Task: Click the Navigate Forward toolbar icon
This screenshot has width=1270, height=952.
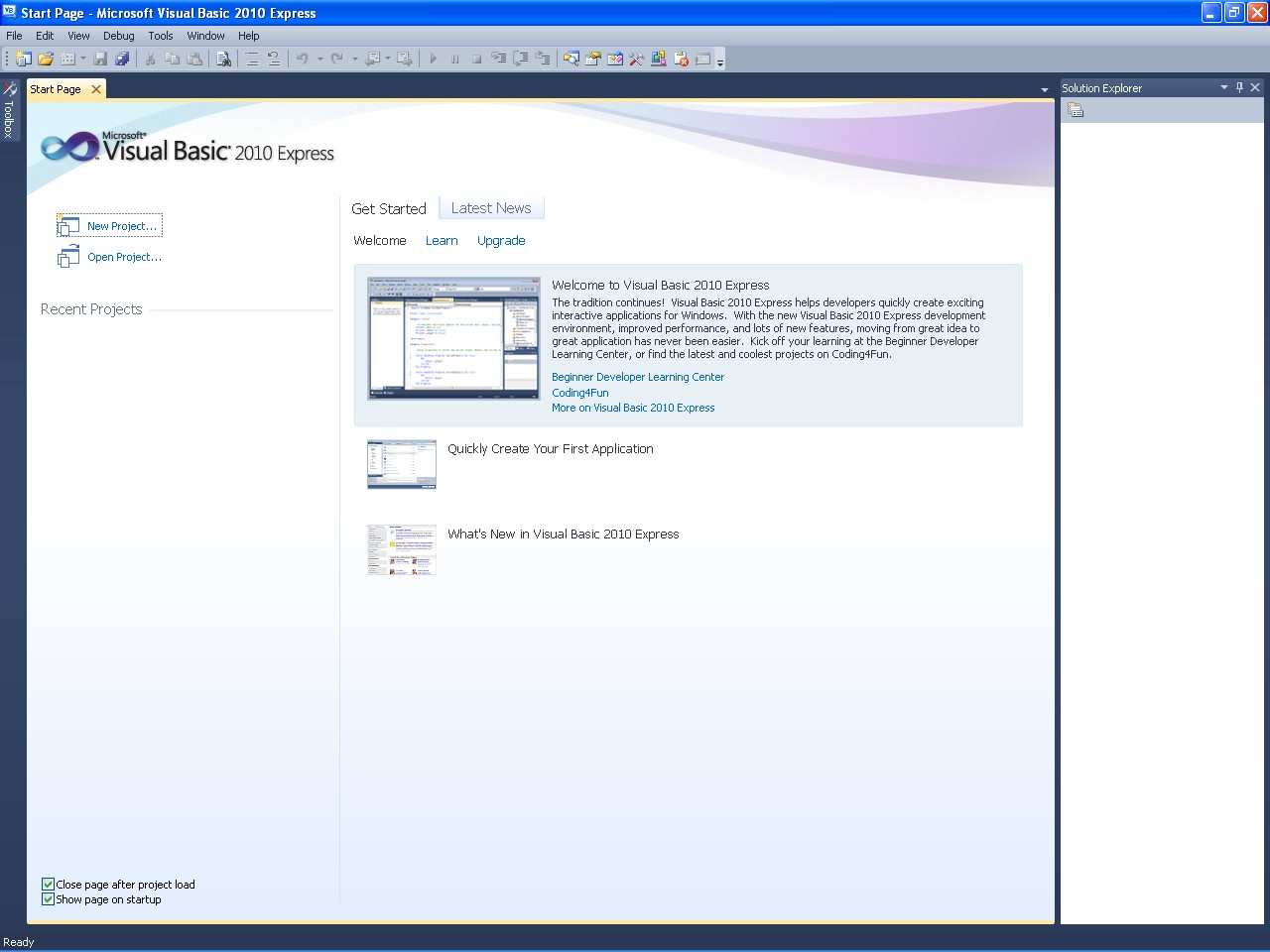Action: 404,59
